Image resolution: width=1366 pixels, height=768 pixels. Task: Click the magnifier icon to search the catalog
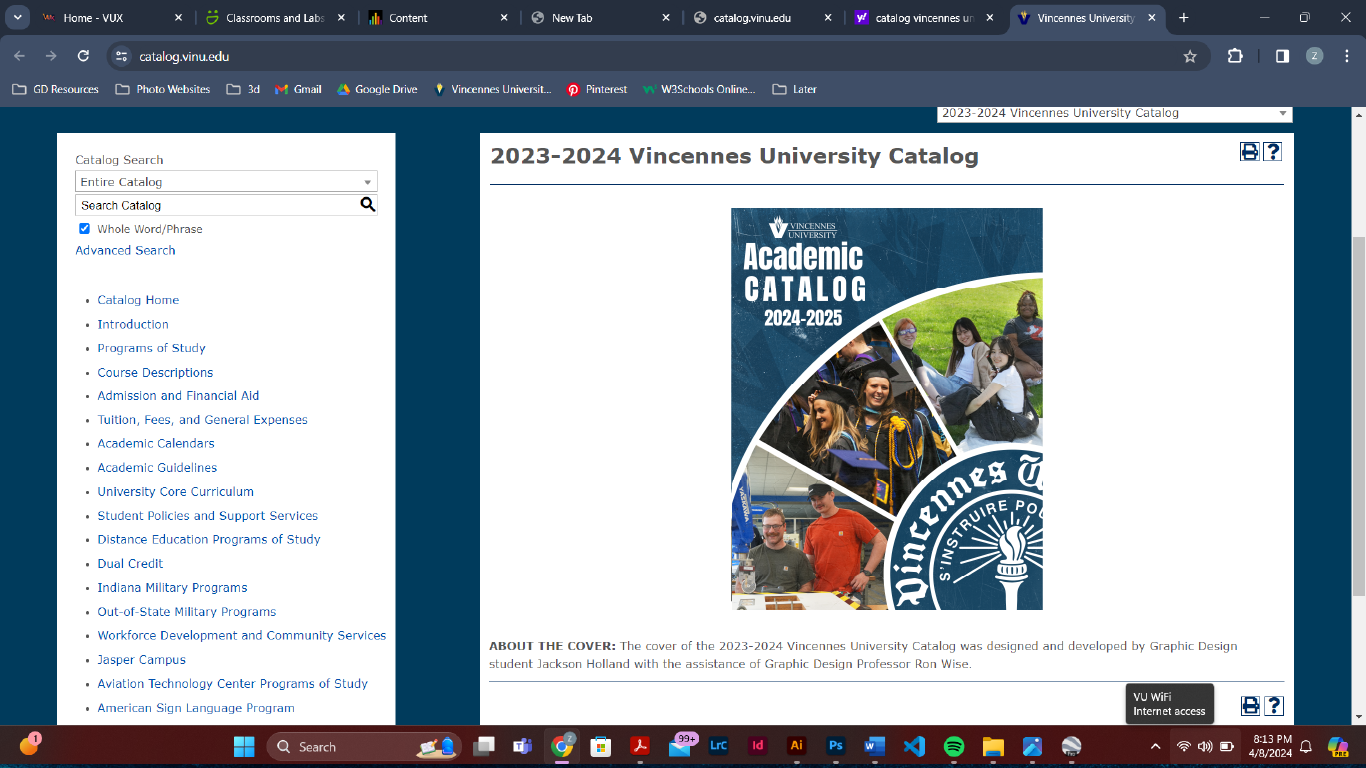tap(367, 205)
